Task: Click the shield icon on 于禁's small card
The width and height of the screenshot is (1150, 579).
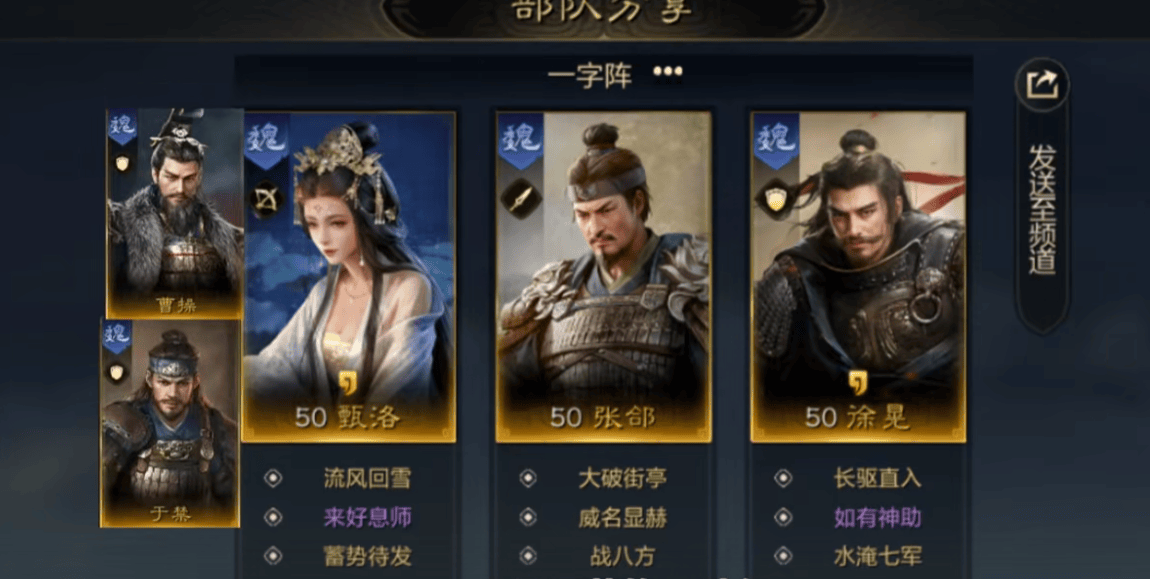Action: click(x=116, y=372)
